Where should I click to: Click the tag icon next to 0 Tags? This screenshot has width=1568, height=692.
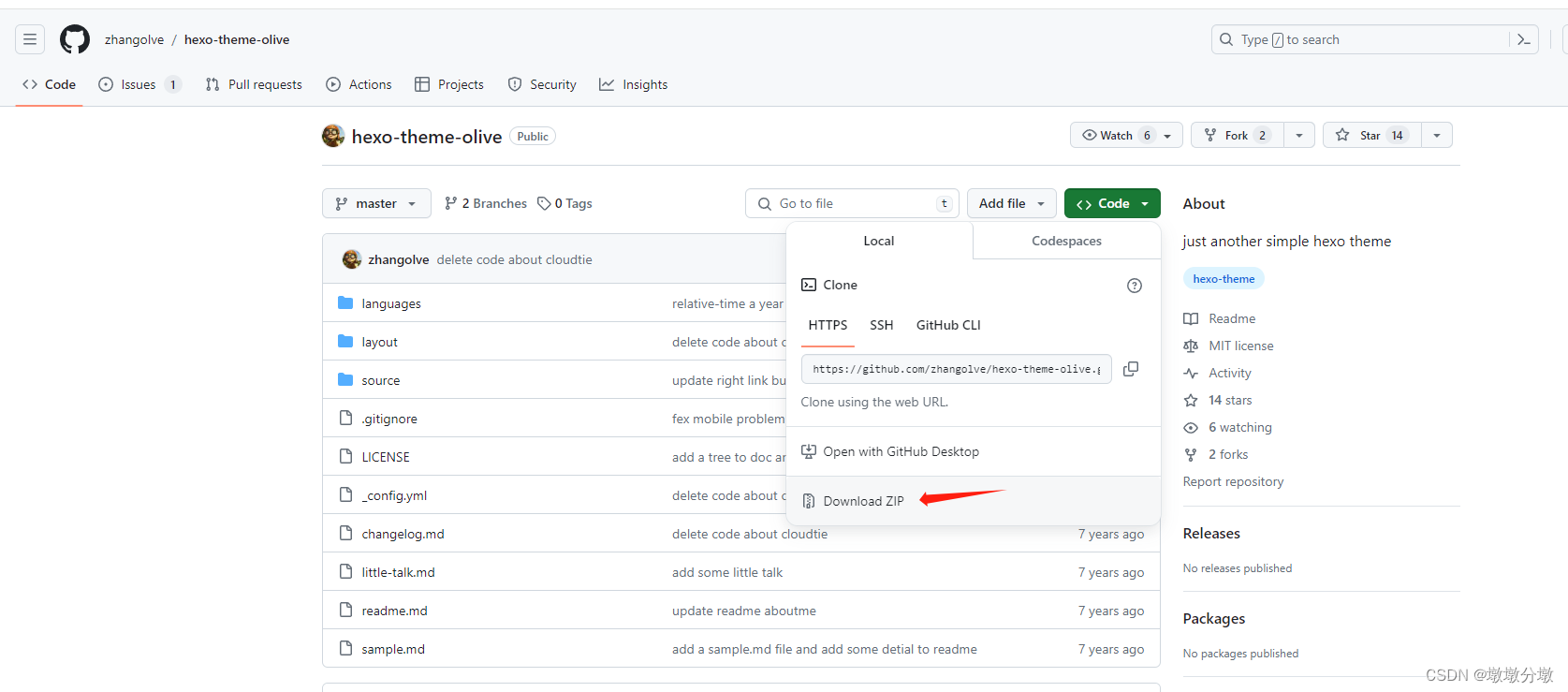click(544, 203)
